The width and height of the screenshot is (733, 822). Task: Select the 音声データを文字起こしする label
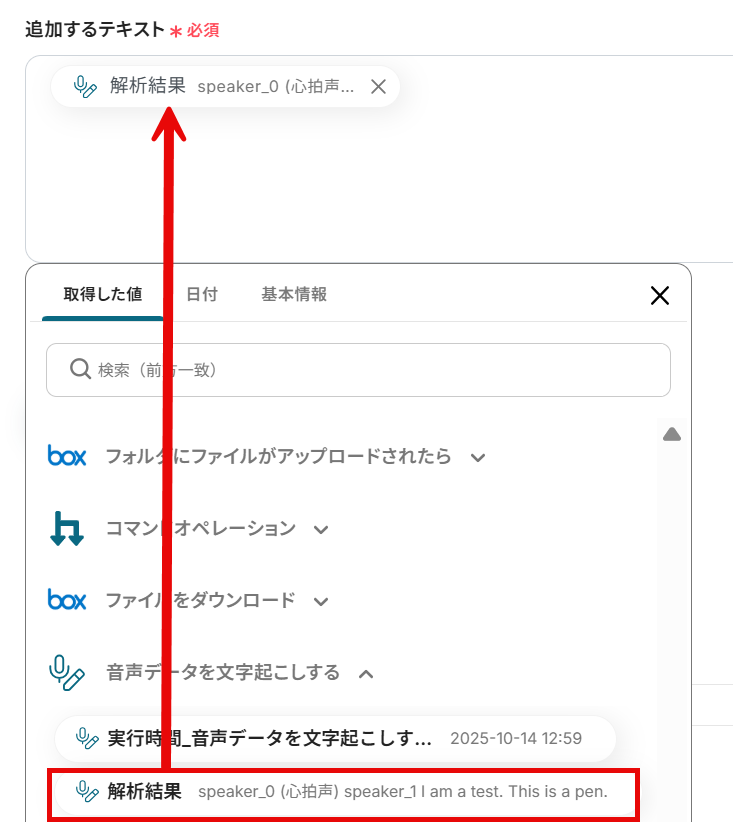click(223, 673)
